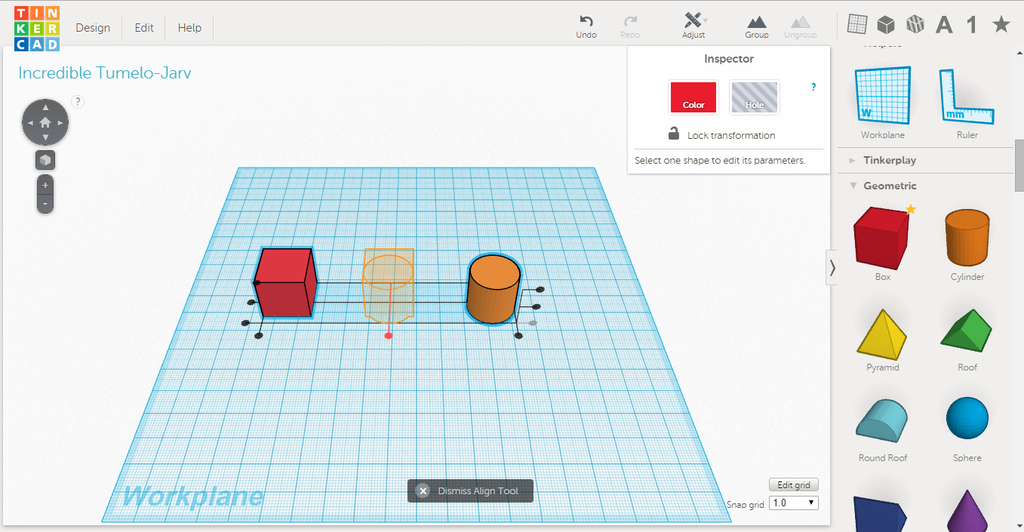Screen dimensions: 1024x532
Task: Turn the selection into a Hole
Action: click(x=754, y=97)
